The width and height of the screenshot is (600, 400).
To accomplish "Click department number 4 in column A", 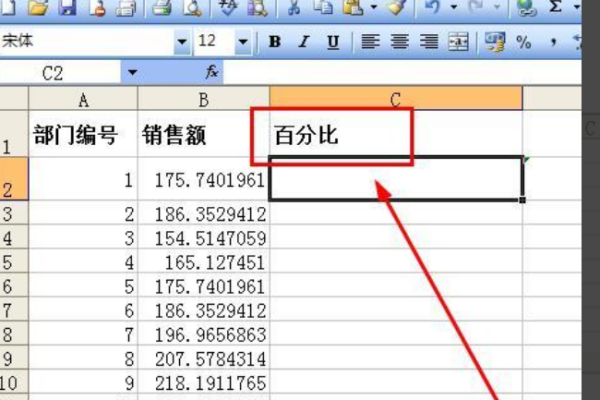I will [83, 261].
